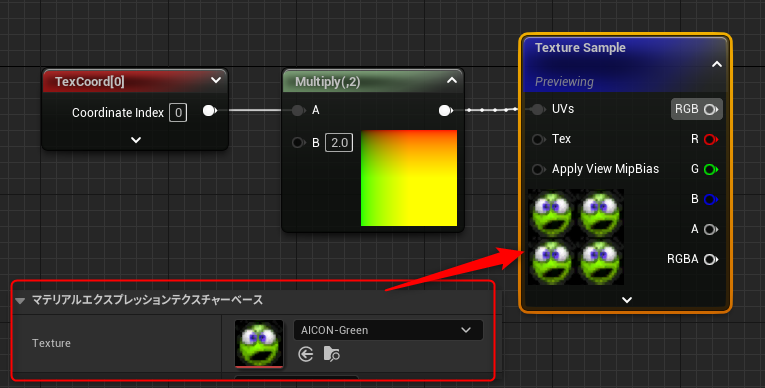Click the green G output pin

pyautogui.click(x=711, y=169)
